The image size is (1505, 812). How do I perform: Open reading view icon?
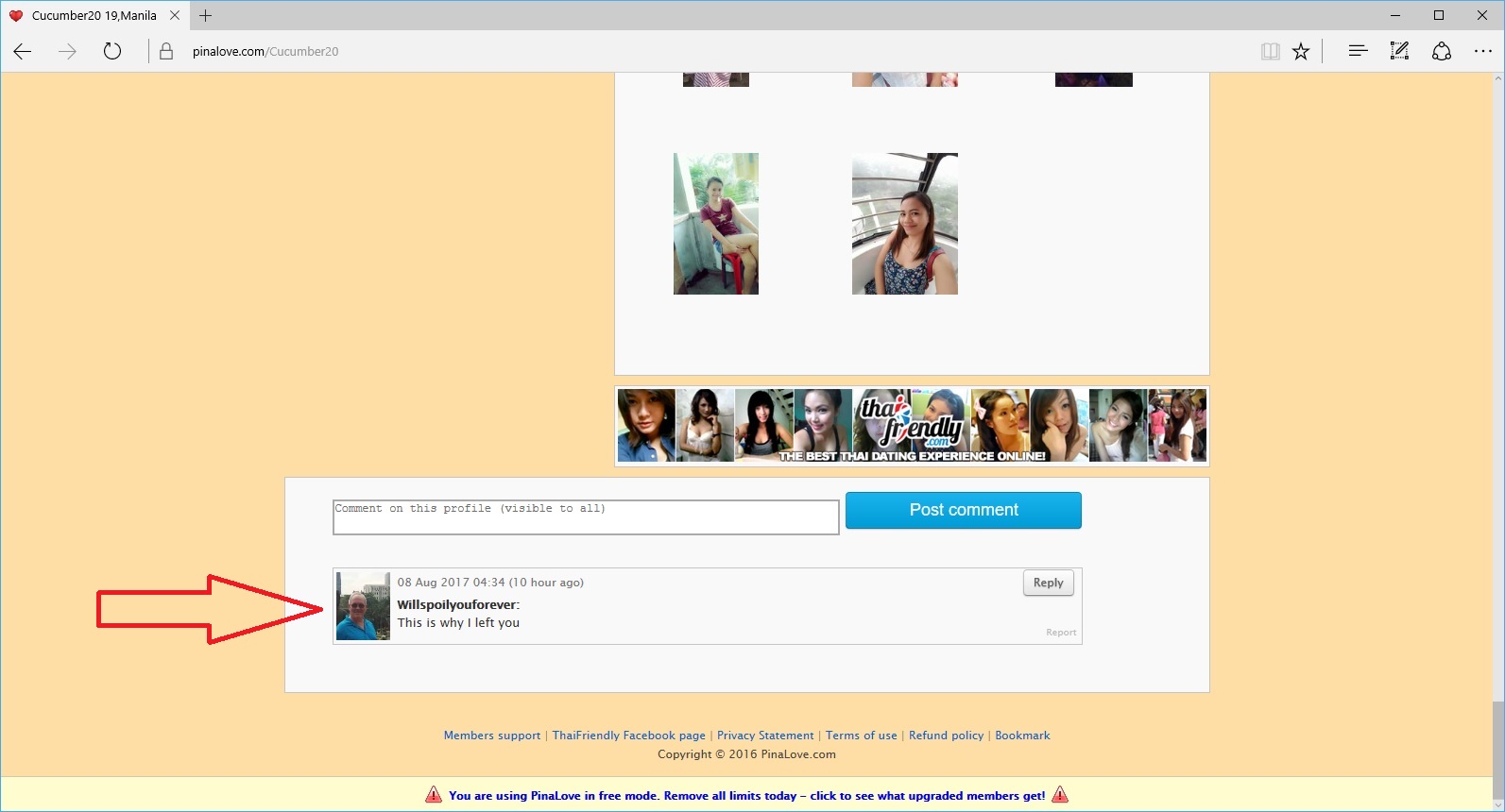click(1270, 52)
